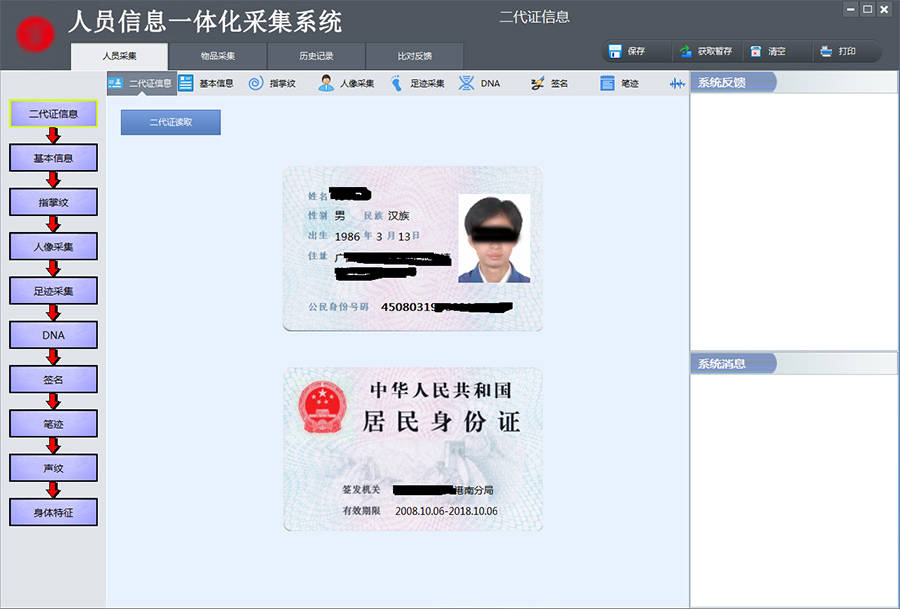Go to the 身体特征 step in sidebar

(x=53, y=512)
